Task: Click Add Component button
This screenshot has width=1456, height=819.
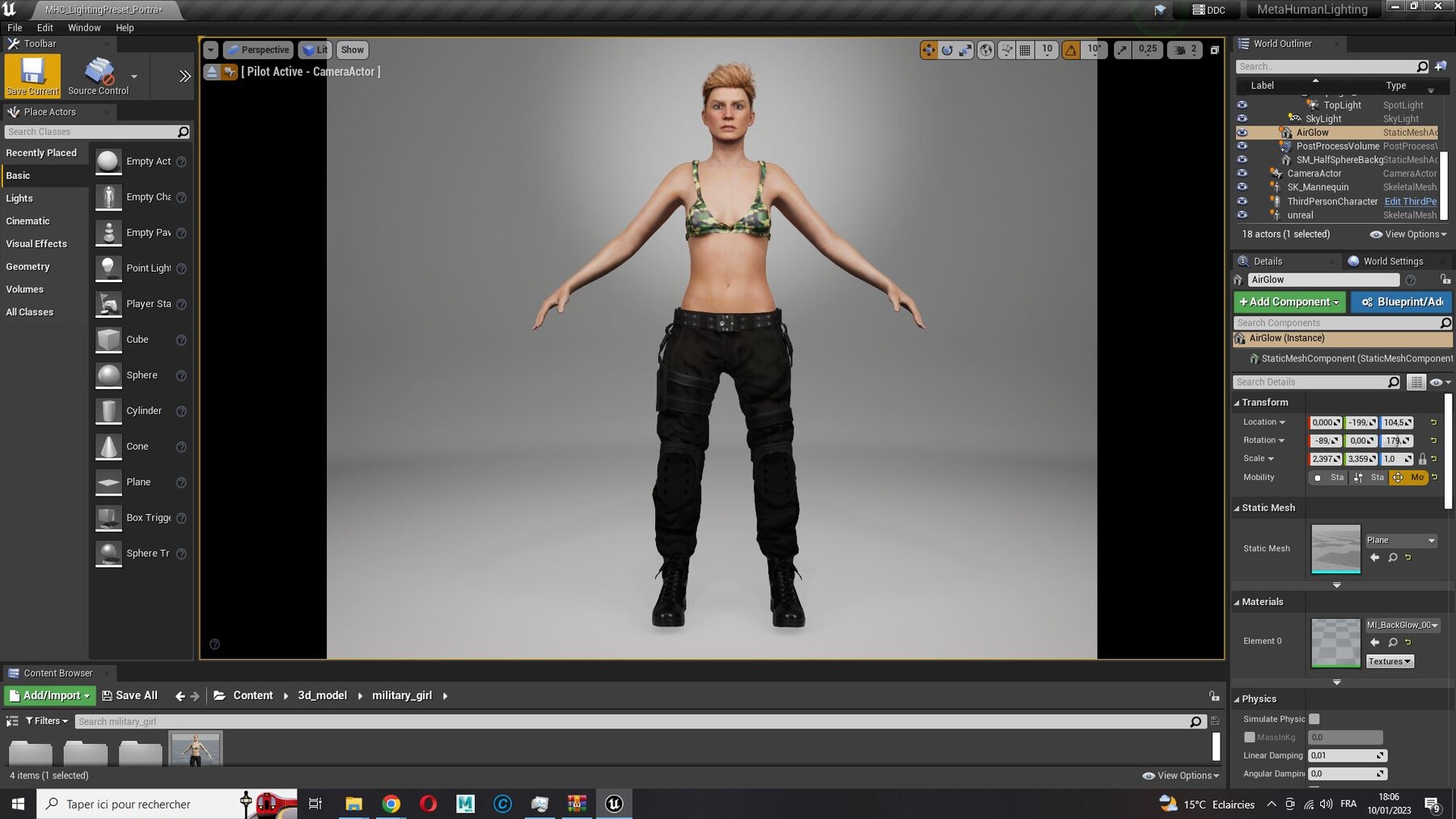Action: [x=1289, y=302]
